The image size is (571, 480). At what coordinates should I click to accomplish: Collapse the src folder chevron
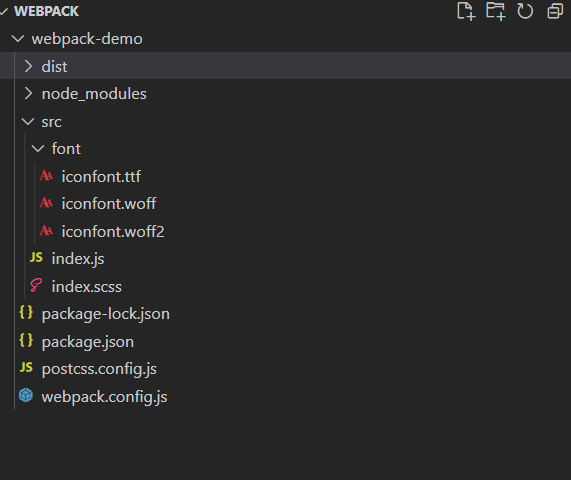click(x=28, y=121)
